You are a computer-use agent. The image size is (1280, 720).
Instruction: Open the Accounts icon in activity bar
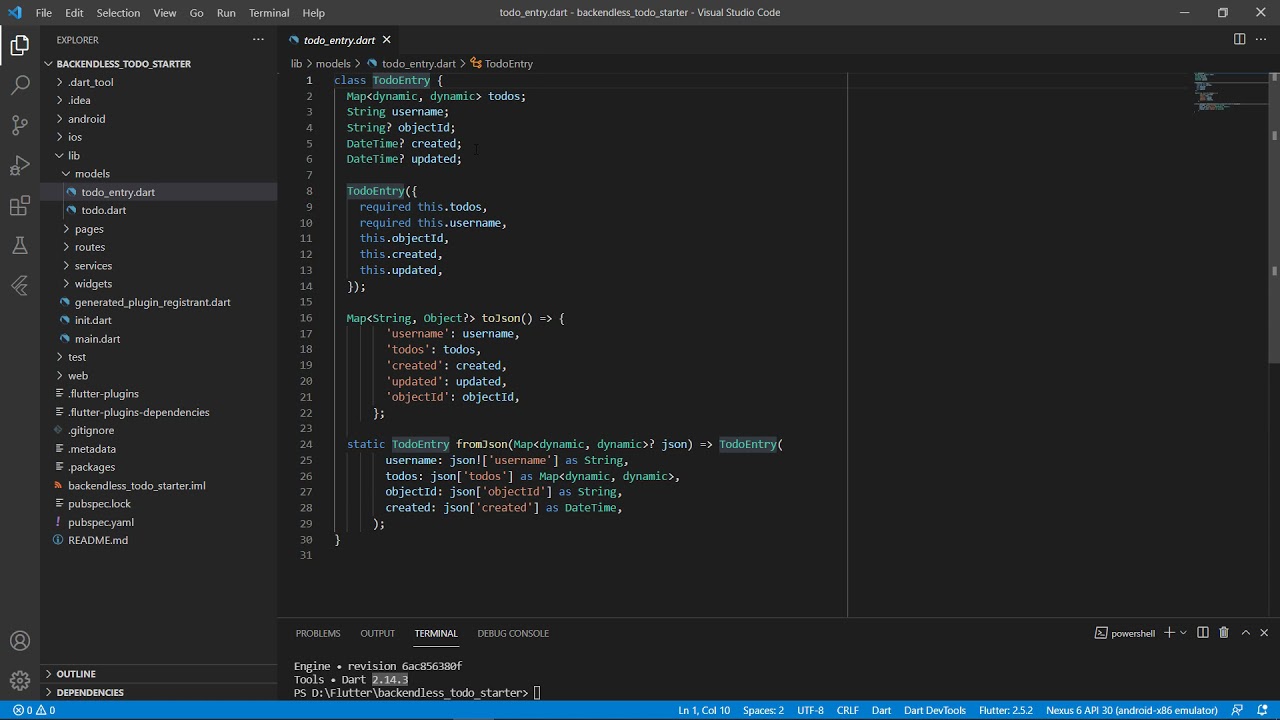(x=20, y=641)
